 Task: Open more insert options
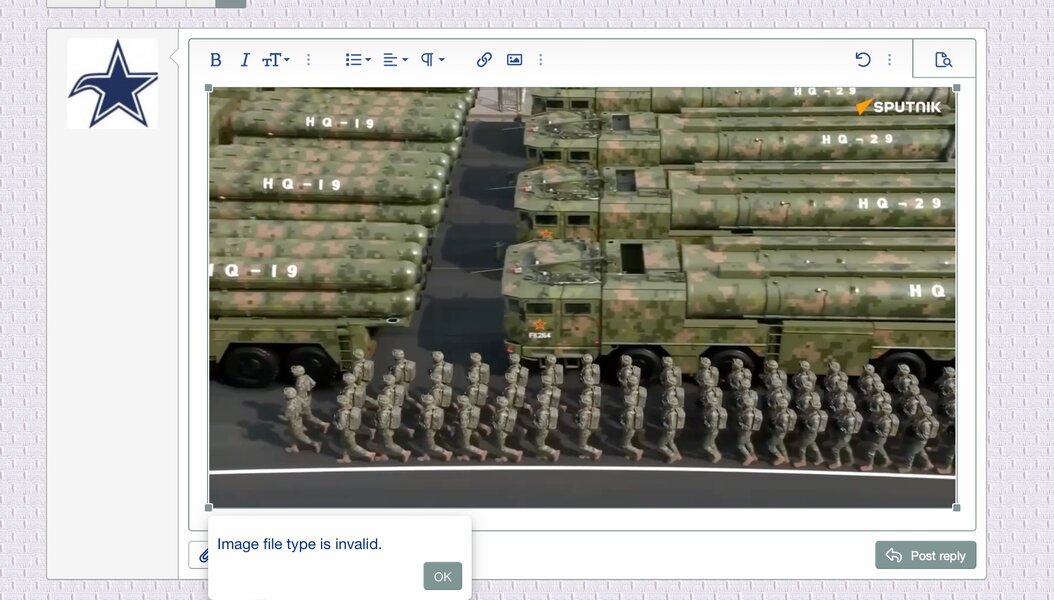(540, 60)
